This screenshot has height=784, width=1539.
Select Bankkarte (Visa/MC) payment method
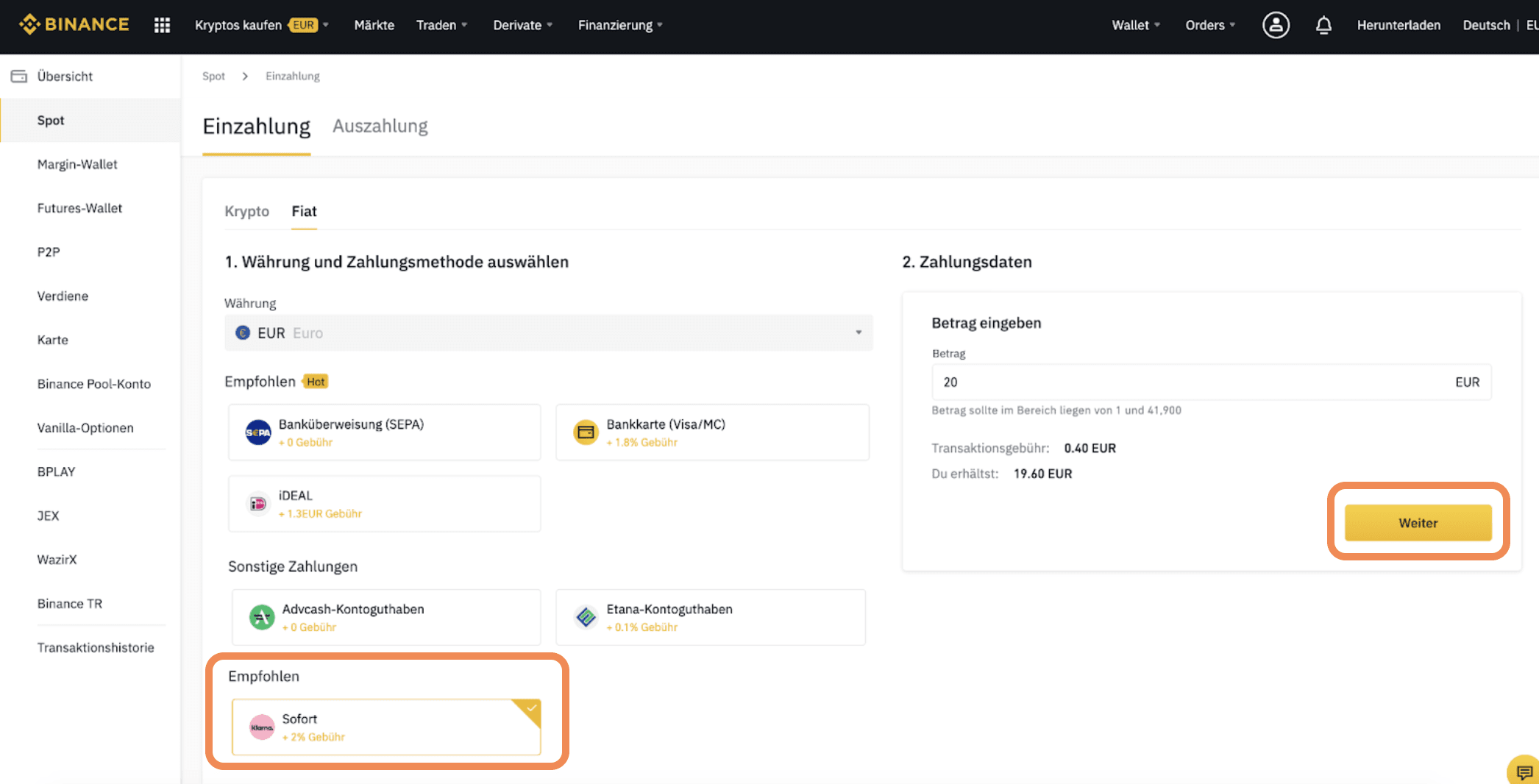click(712, 432)
